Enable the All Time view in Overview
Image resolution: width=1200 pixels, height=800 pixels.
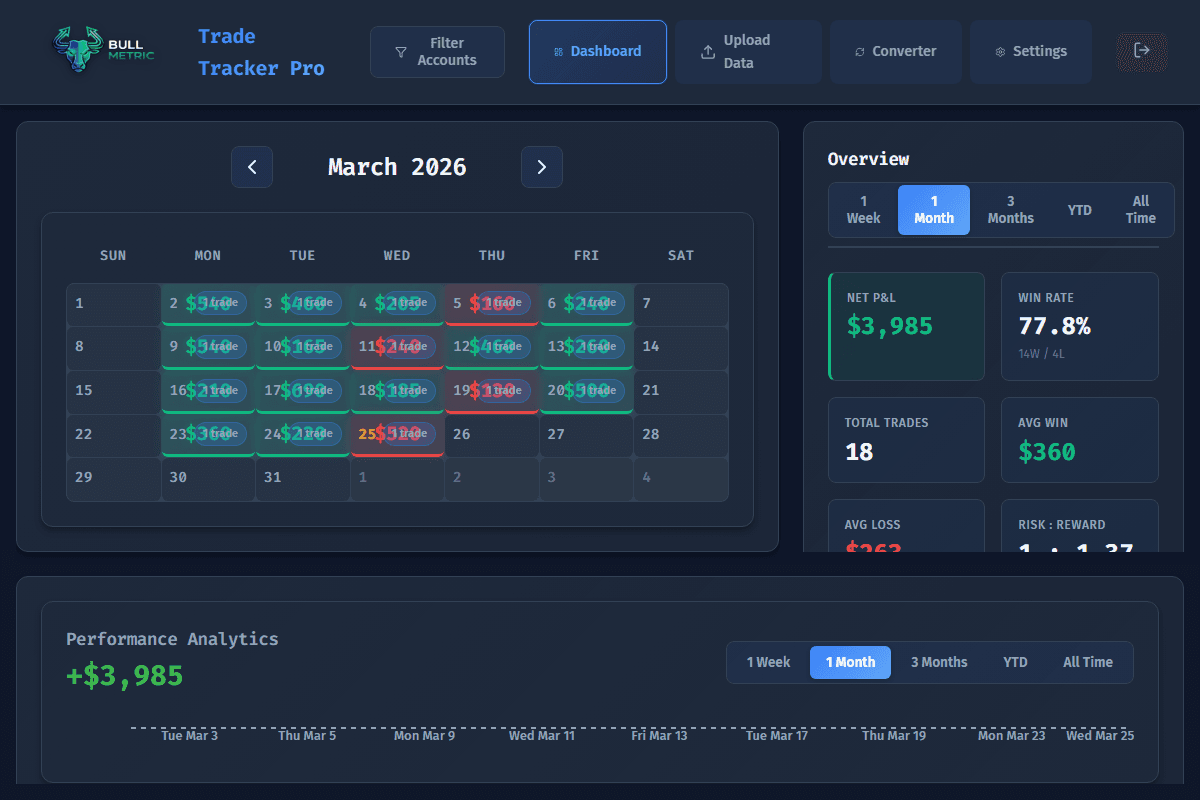pyautogui.click(x=1140, y=209)
